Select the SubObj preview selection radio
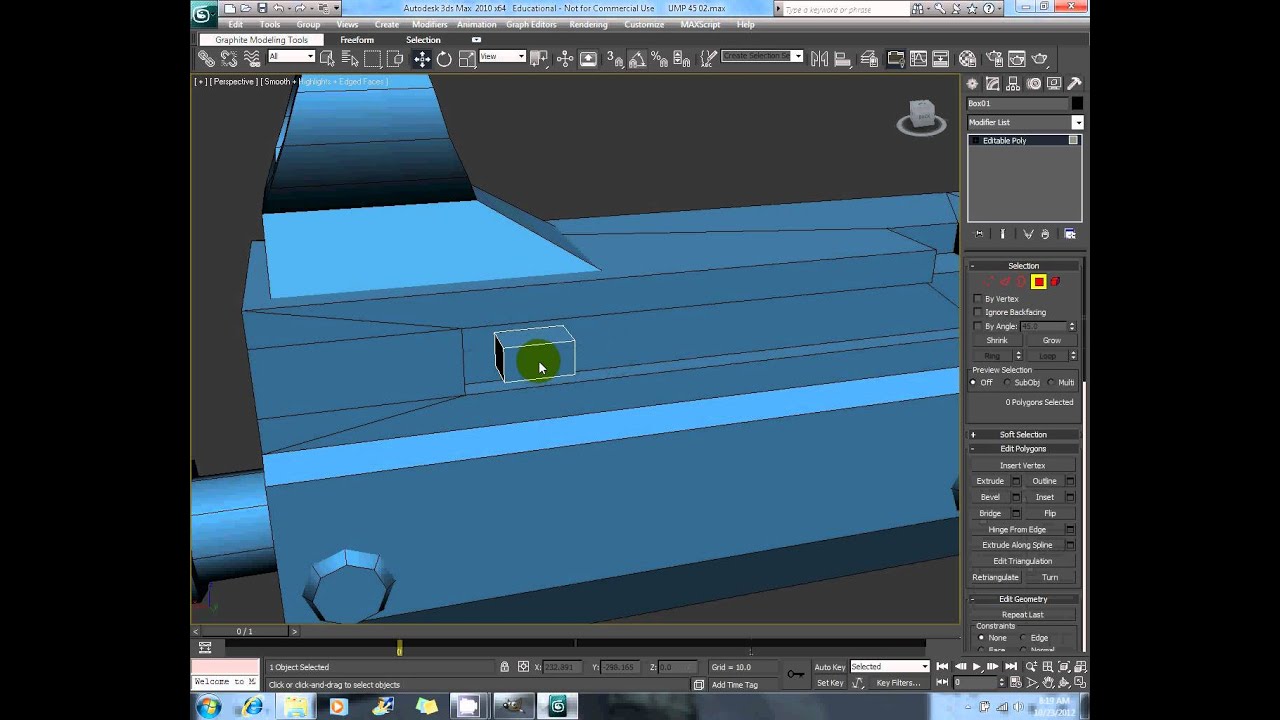This screenshot has height=720, width=1280. point(1009,383)
